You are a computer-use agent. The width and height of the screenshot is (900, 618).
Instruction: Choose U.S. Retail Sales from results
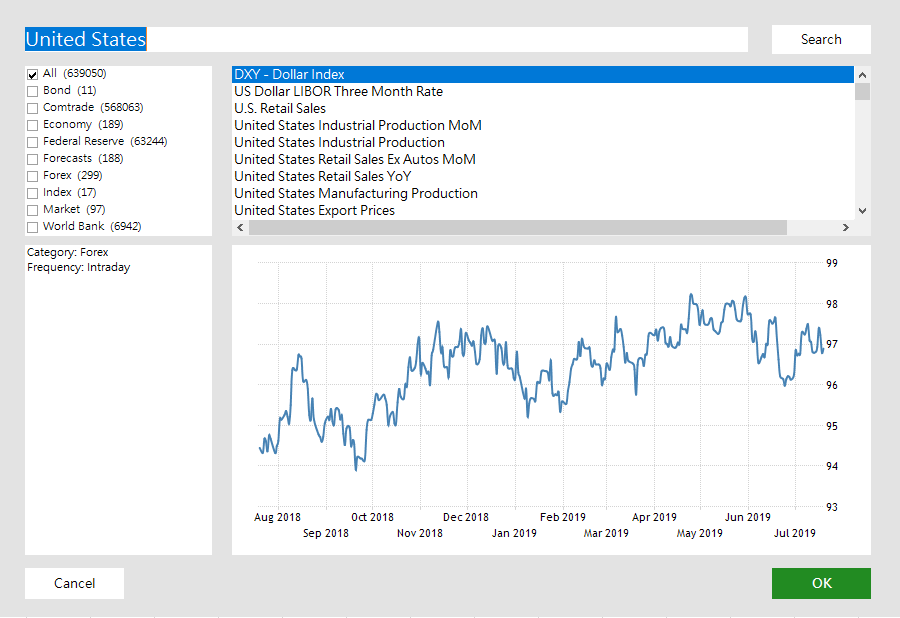280,109
